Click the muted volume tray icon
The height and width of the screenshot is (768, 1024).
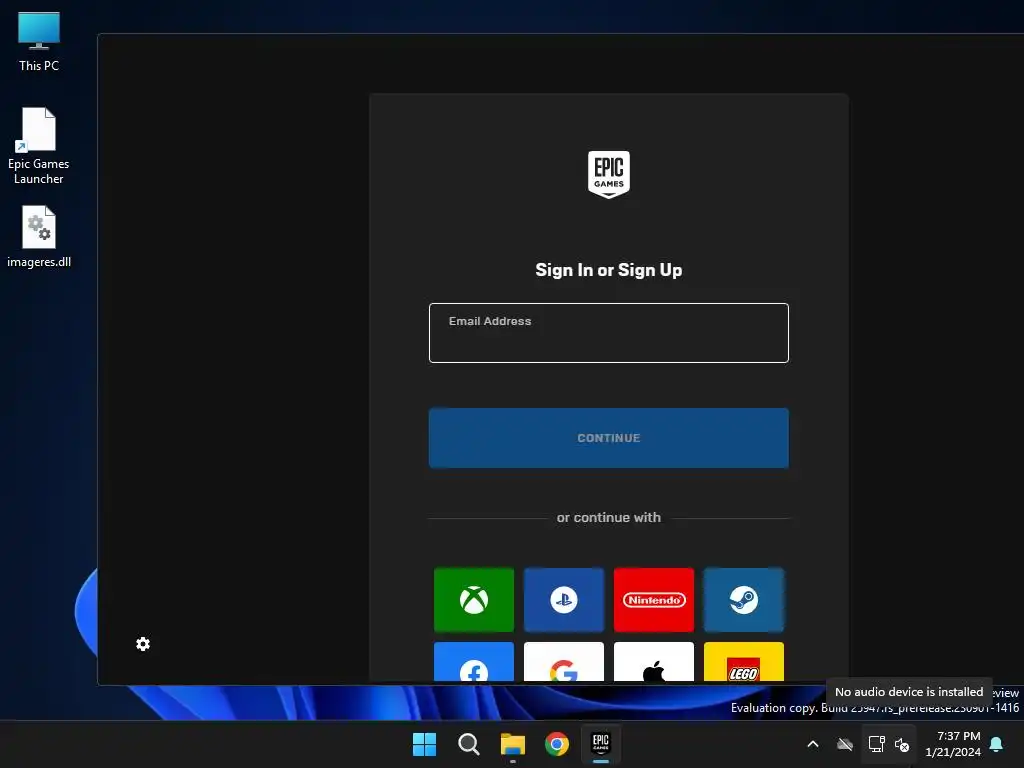tap(902, 744)
